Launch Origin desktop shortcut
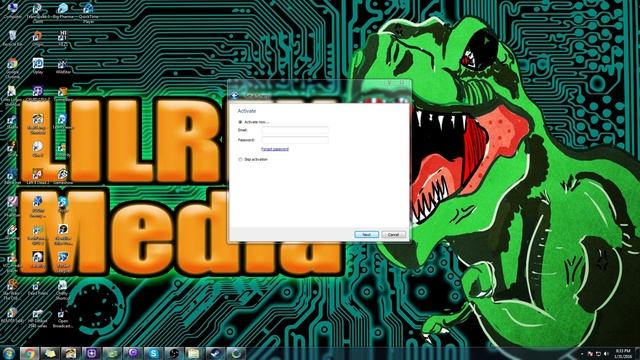This screenshot has height=360, width=640. click(38, 38)
